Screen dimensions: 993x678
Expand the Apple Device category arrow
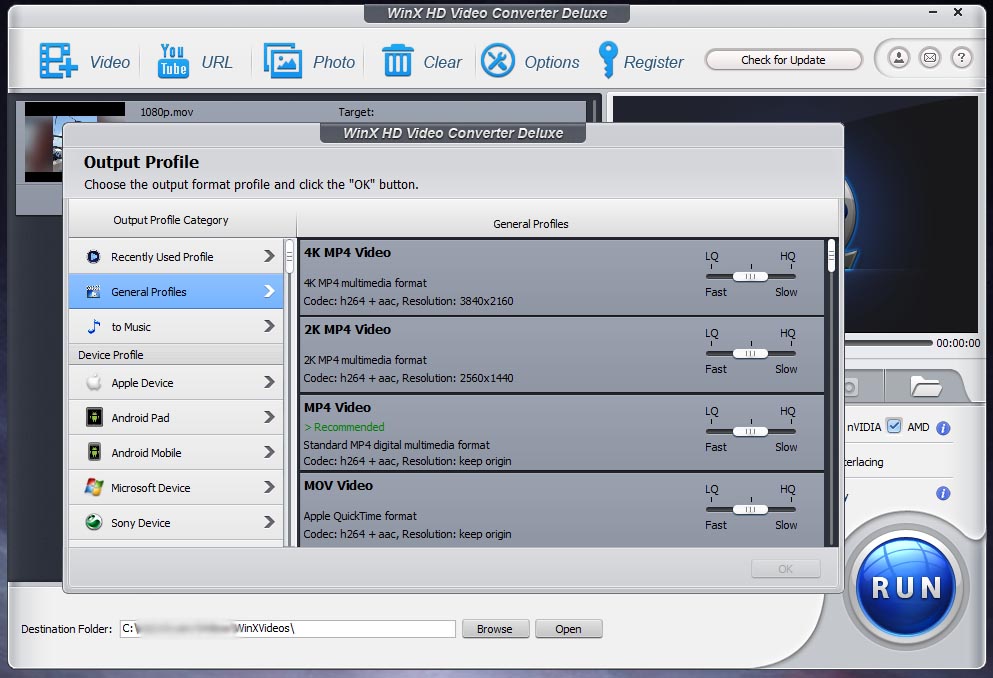tap(269, 382)
